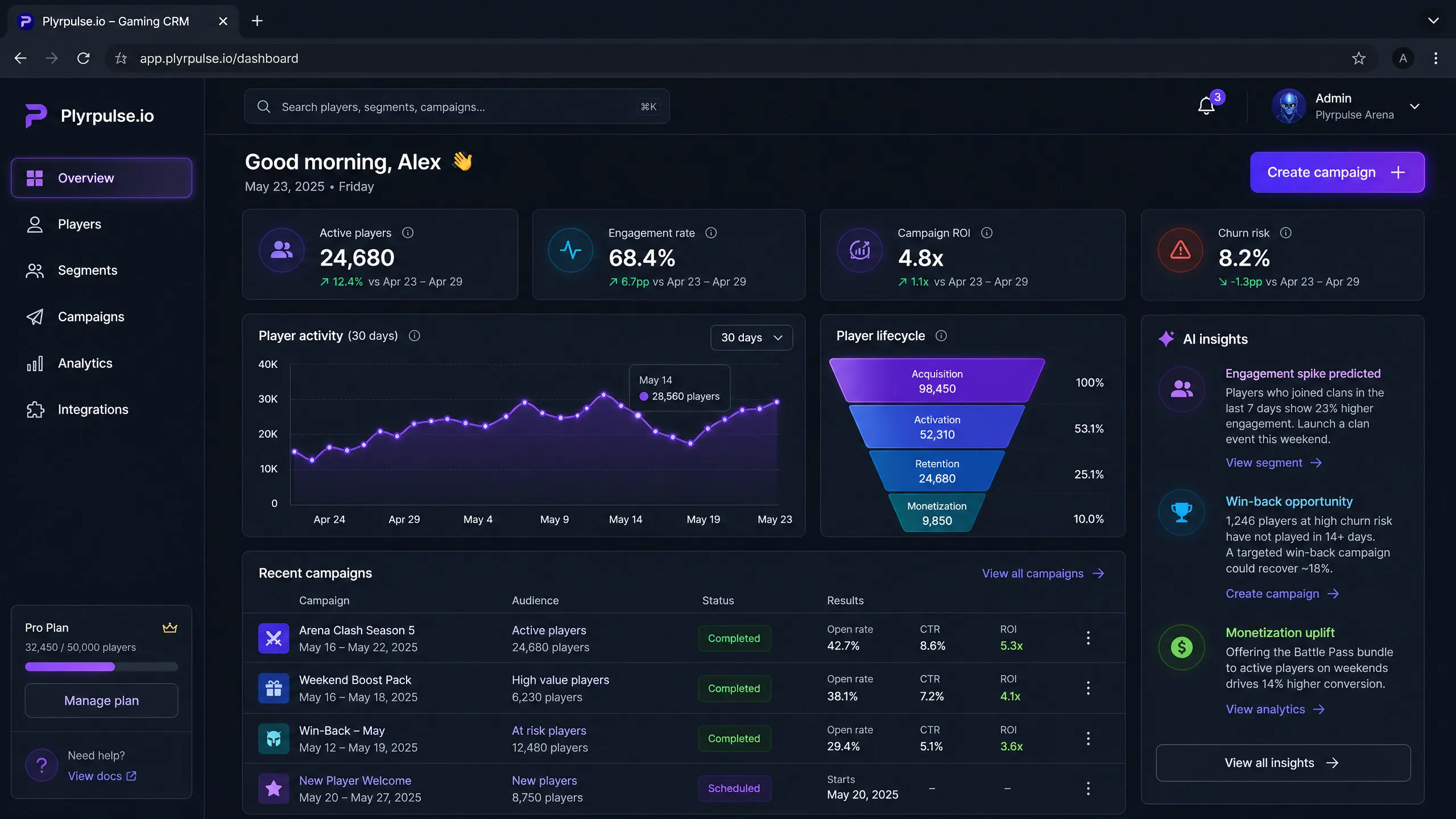Click the May 23 data point on chart
This screenshot has height=819, width=1456.
tap(777, 402)
